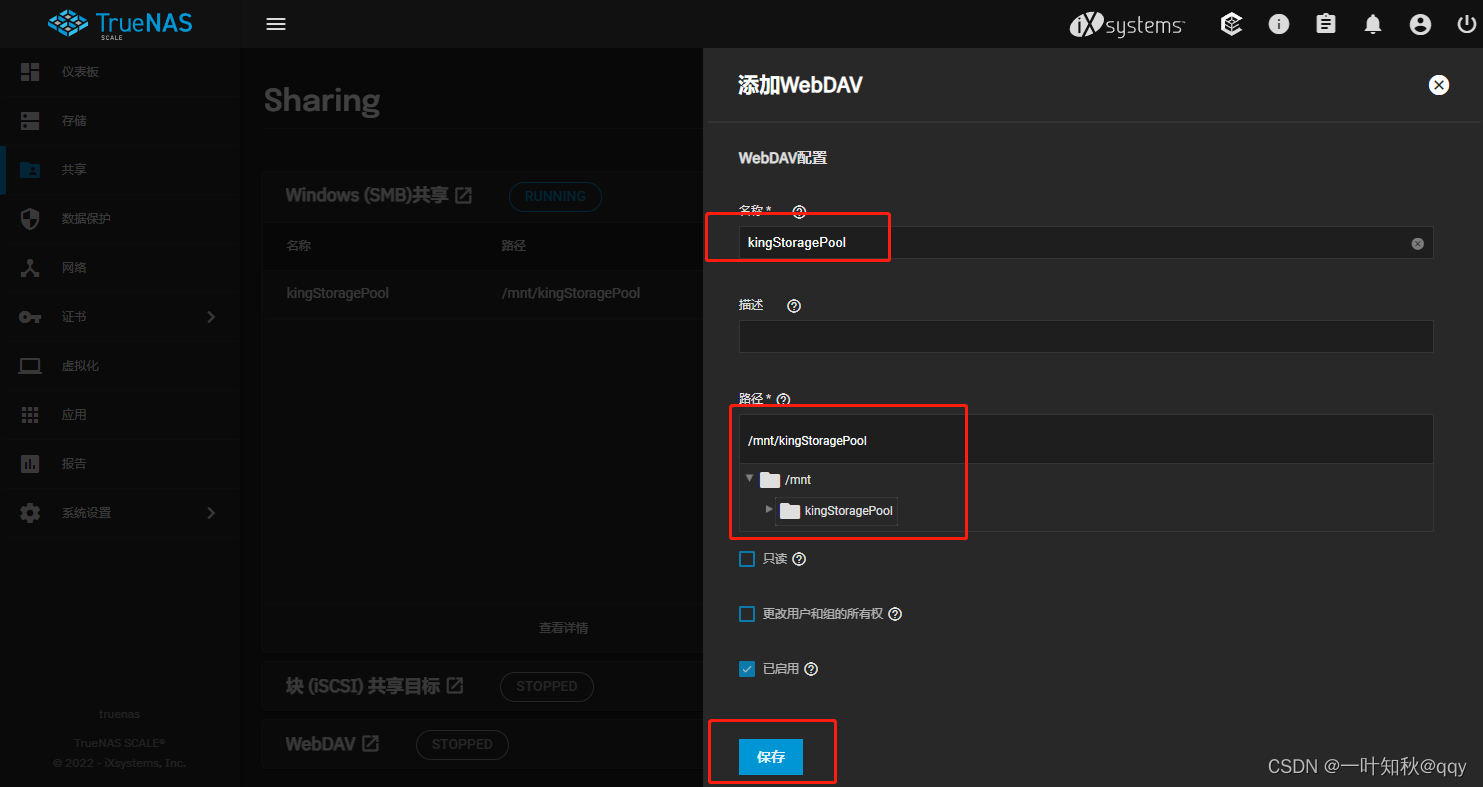Open 共享 in the sidebar
This screenshot has height=787, width=1483.
click(x=120, y=170)
